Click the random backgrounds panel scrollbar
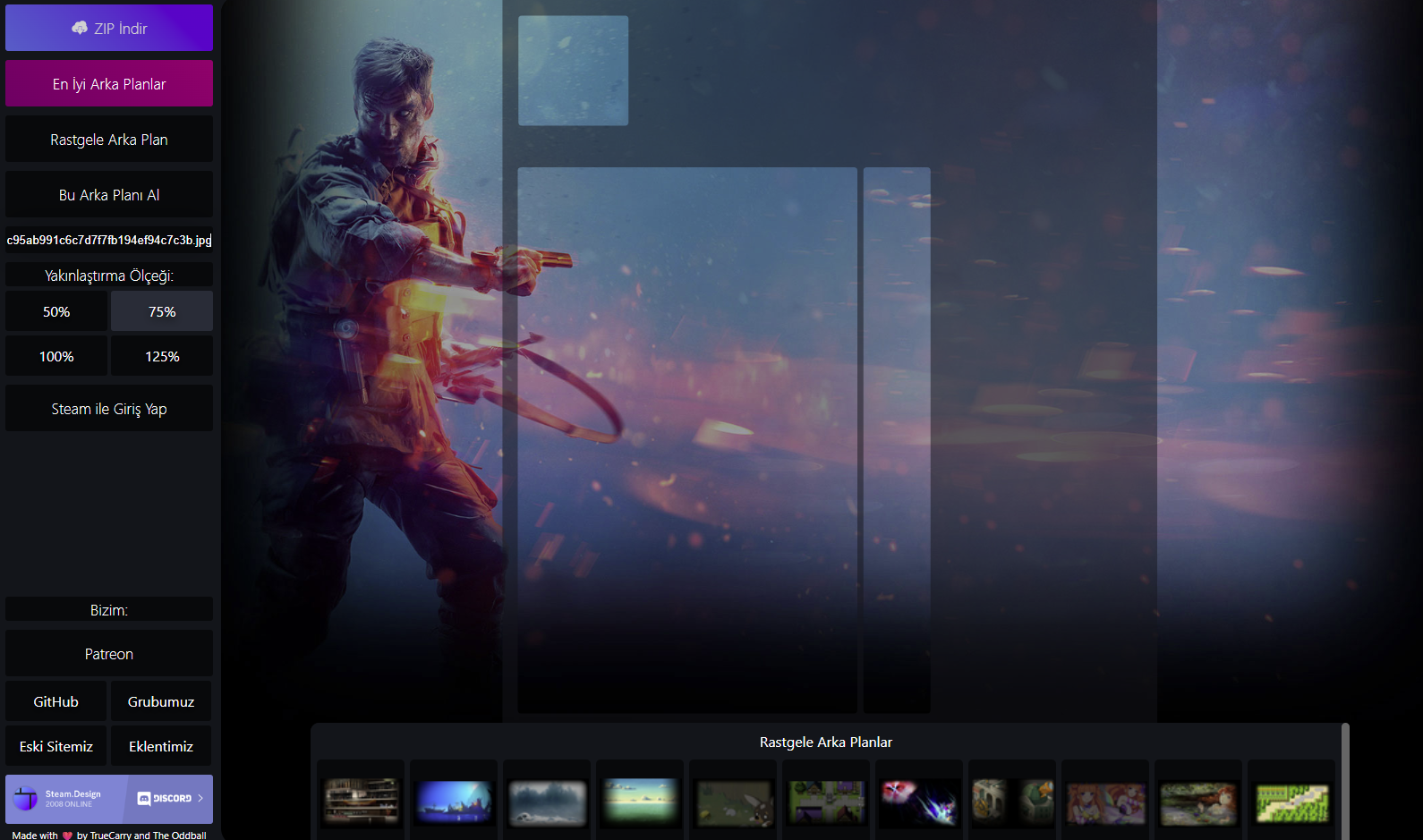The width and height of the screenshot is (1423, 840). tap(1345, 781)
